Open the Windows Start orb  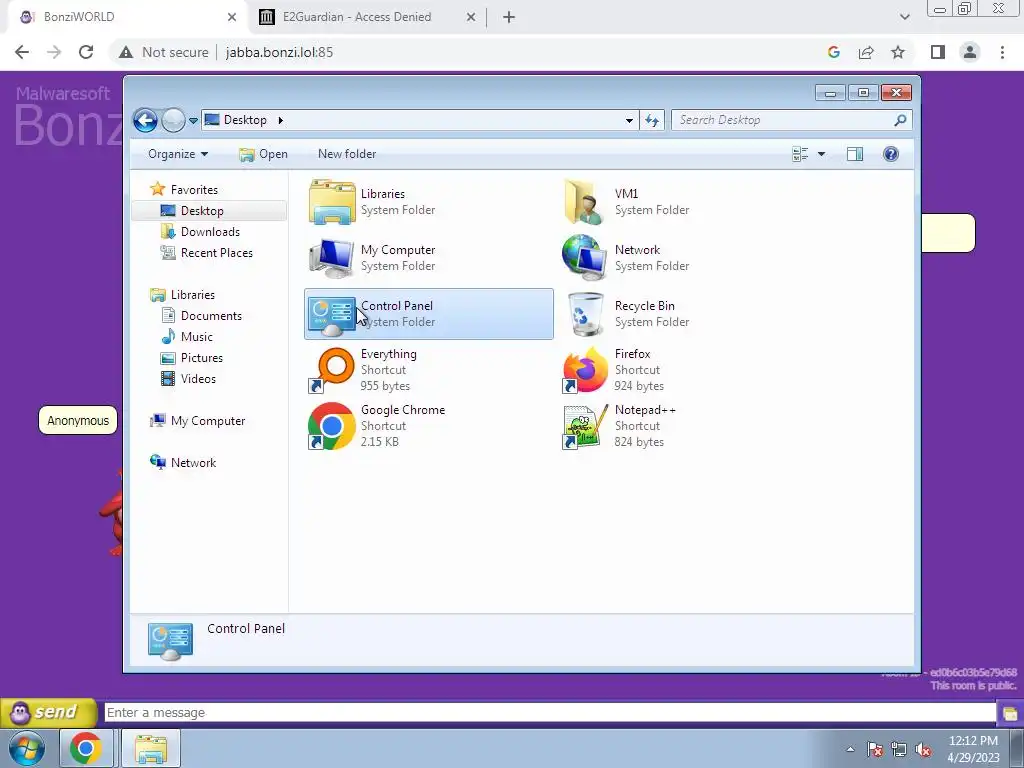point(27,748)
